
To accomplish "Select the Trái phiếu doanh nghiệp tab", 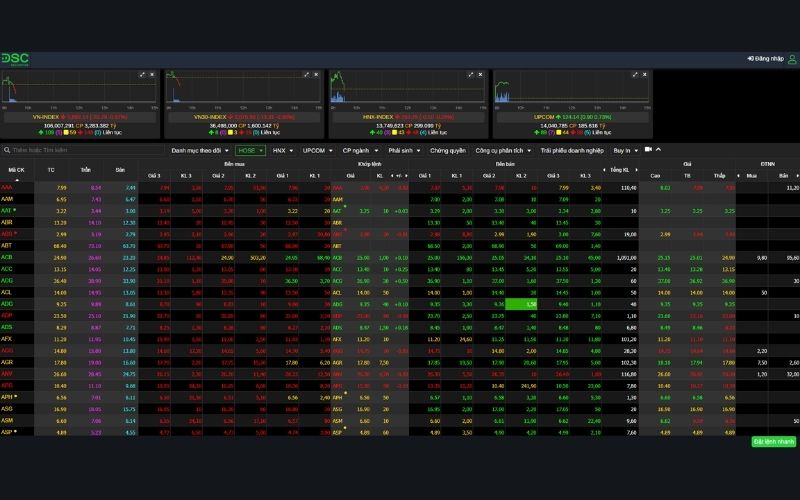I will coord(572,151).
